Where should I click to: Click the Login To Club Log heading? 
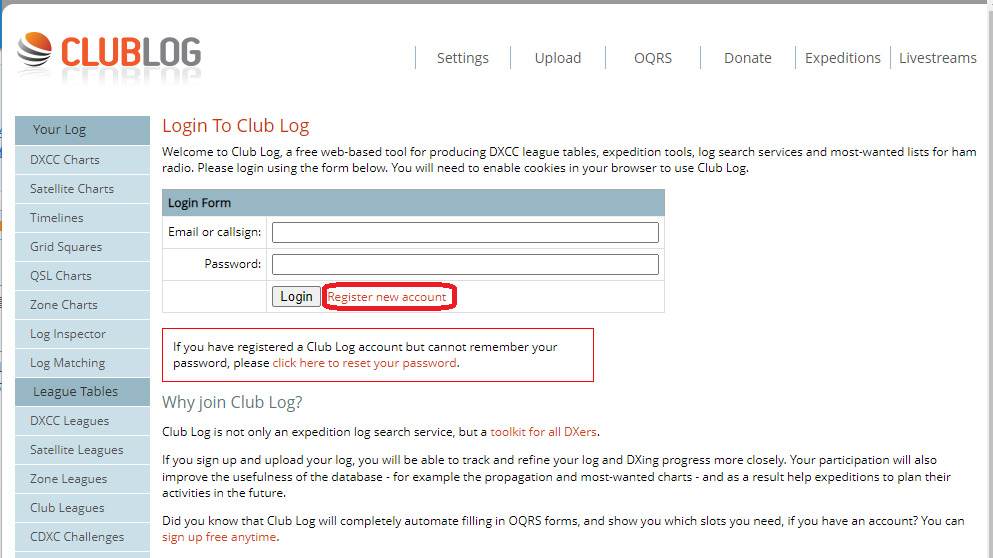[x=236, y=126]
